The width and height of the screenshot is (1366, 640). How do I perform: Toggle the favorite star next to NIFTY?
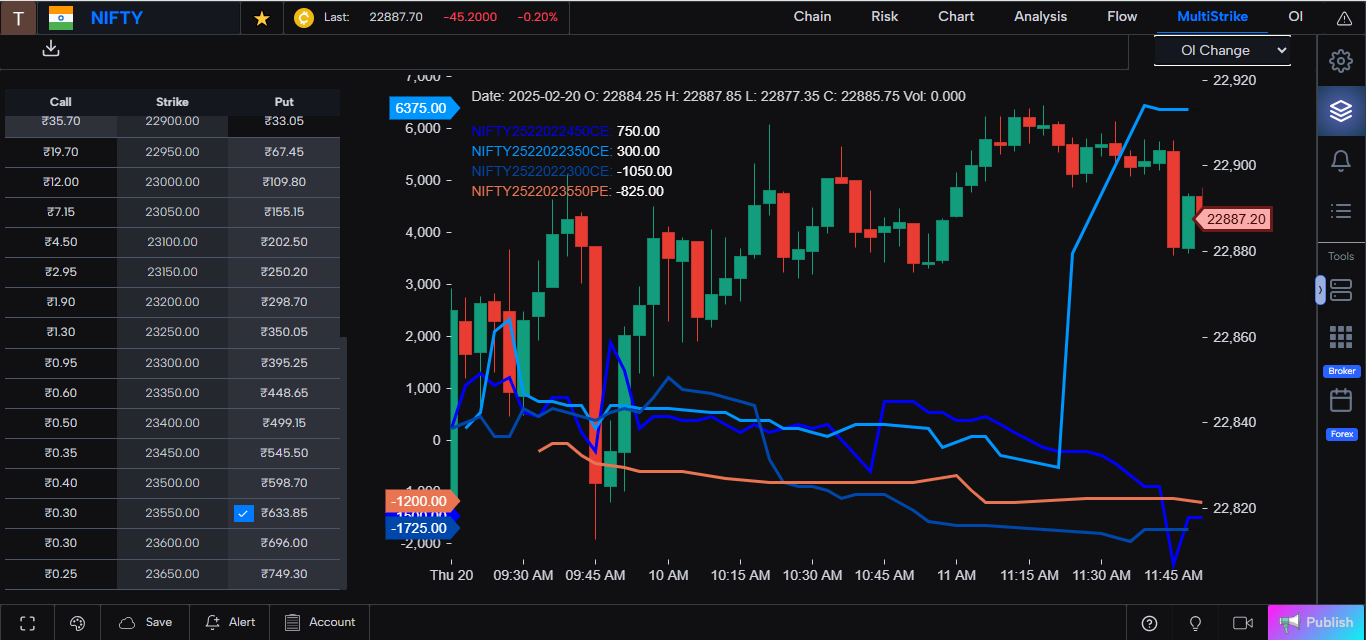pyautogui.click(x=260, y=17)
